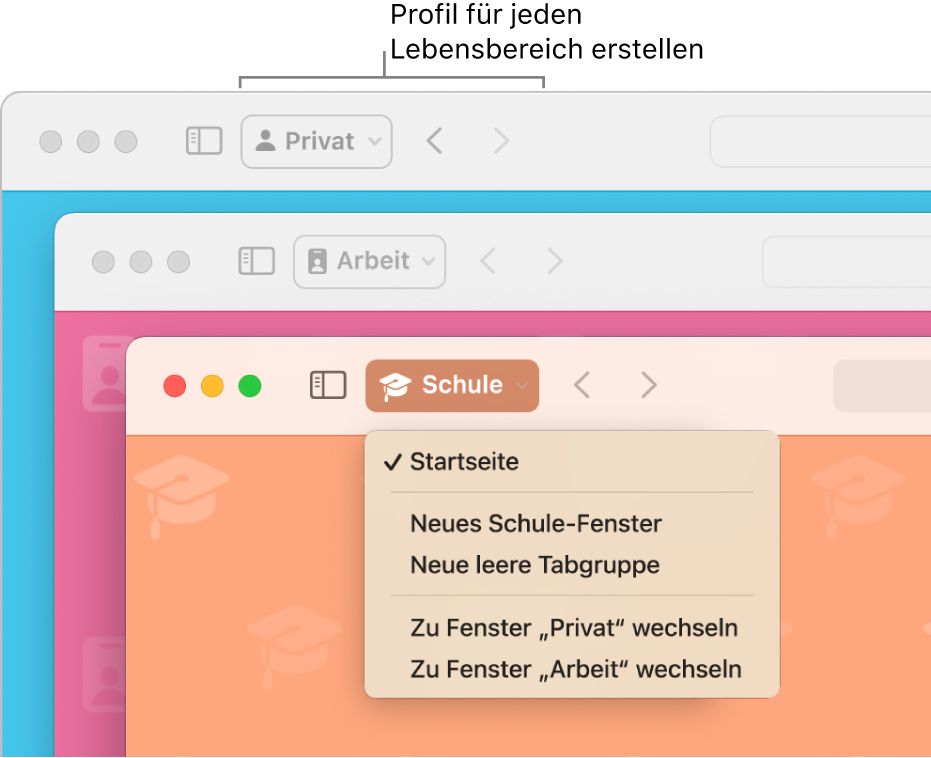Click the address field in Schule window
The image size is (931, 758).
(882, 385)
